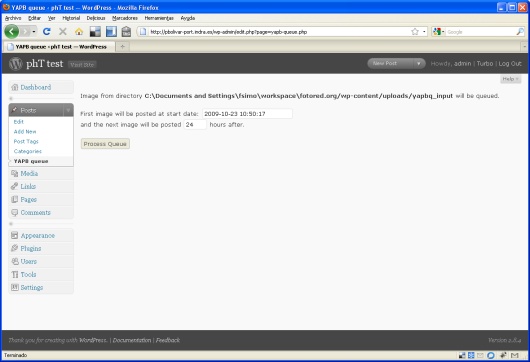This screenshot has width=530, height=362.
Task: Click the phT test site title
Action: [x=44, y=64]
